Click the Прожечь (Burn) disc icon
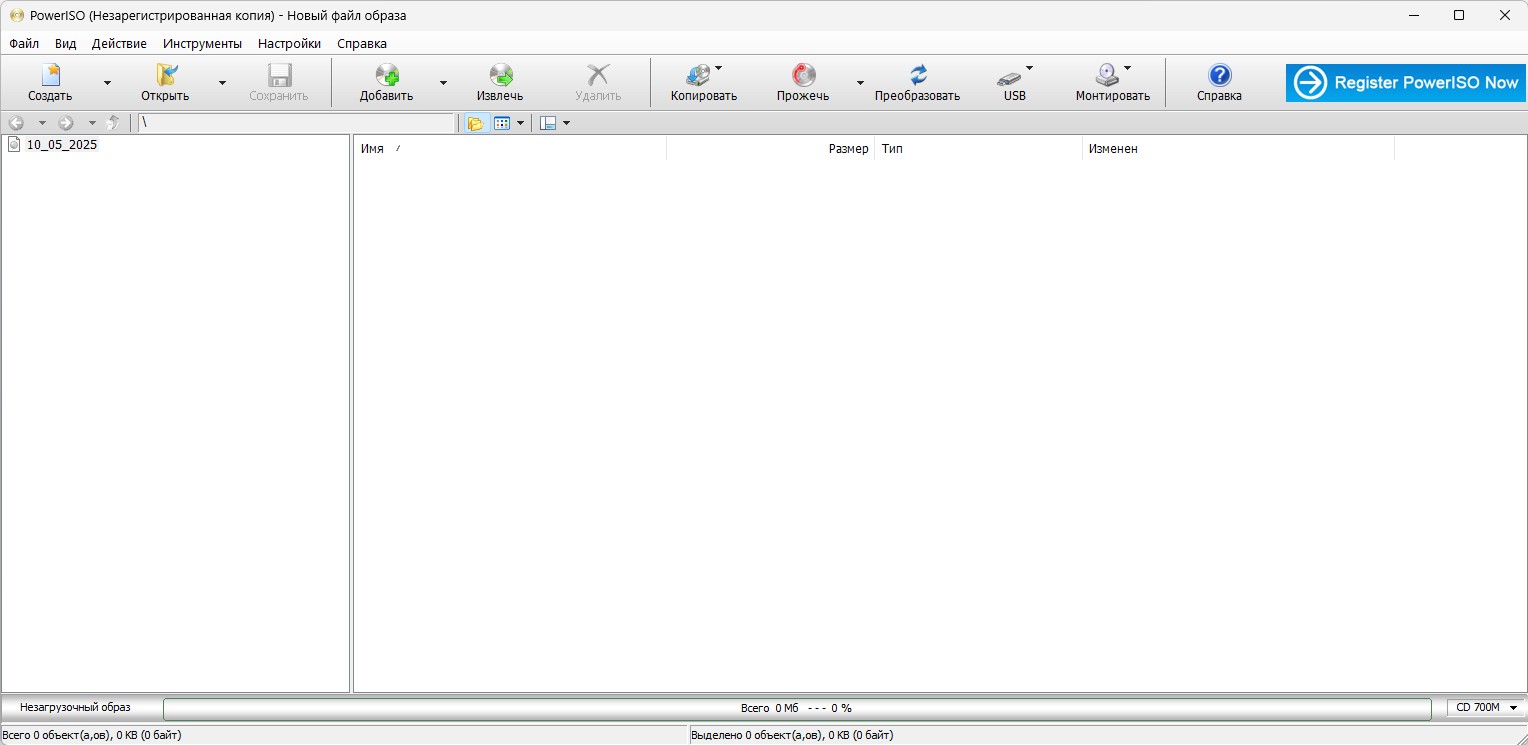This screenshot has height=745, width=1528. (804, 75)
